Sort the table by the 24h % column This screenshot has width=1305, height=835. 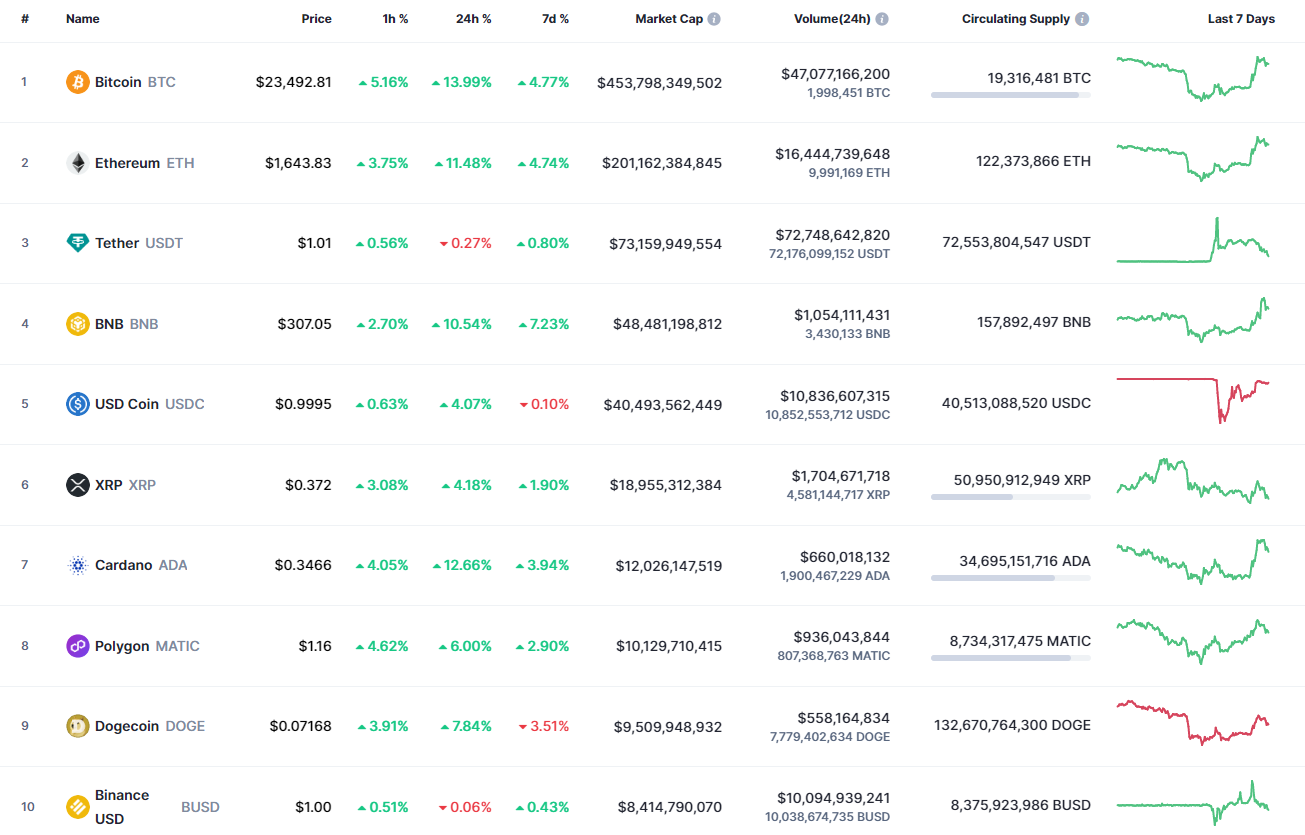473,18
